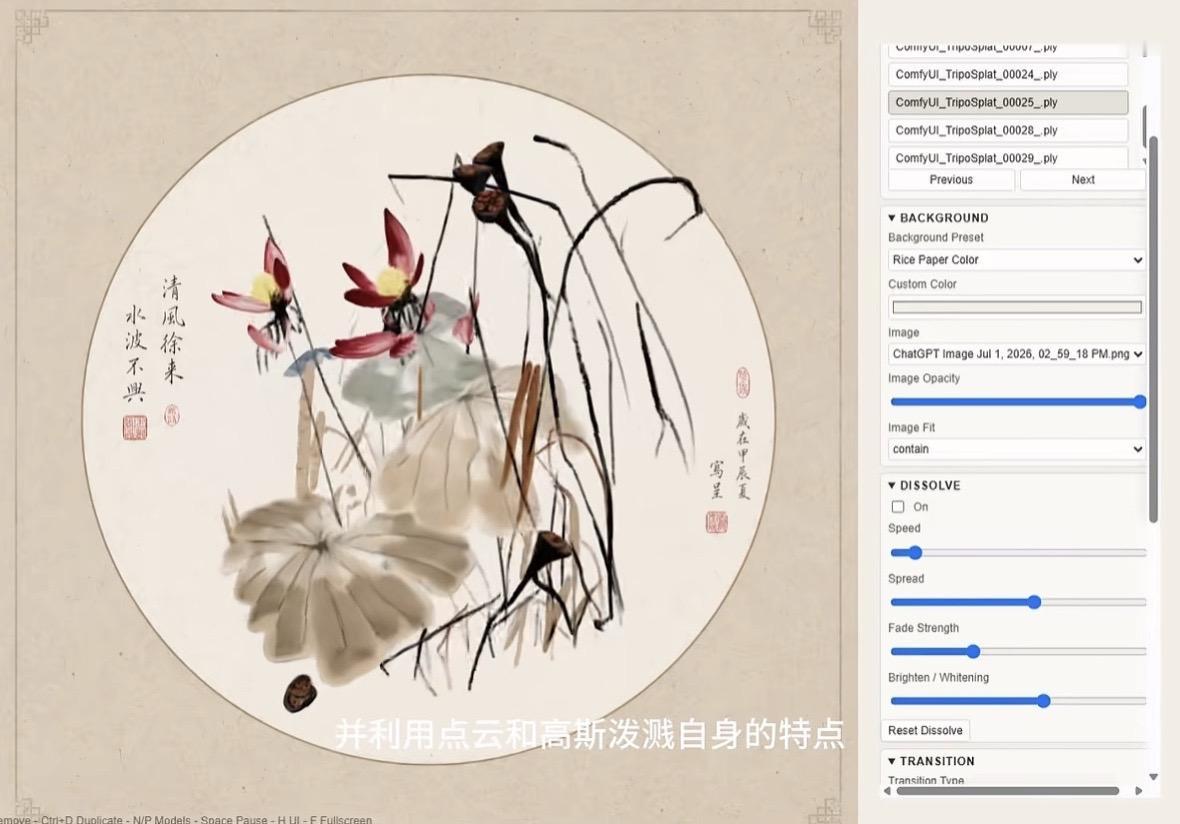Adjust the Image Opacity slider
Screen dimensions: 1180x824
pyautogui.click(x=1017, y=402)
